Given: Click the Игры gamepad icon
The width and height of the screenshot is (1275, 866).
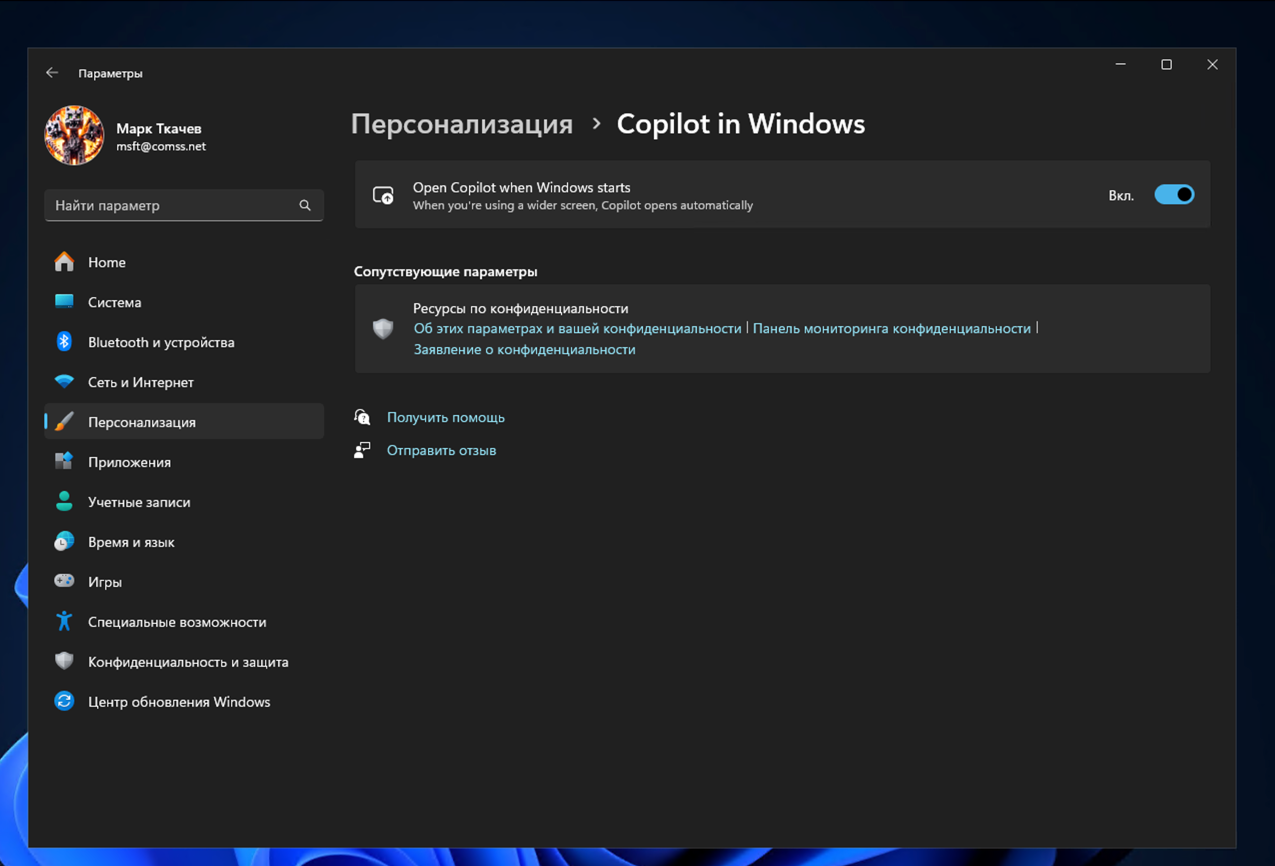Looking at the screenshot, I should (x=64, y=582).
